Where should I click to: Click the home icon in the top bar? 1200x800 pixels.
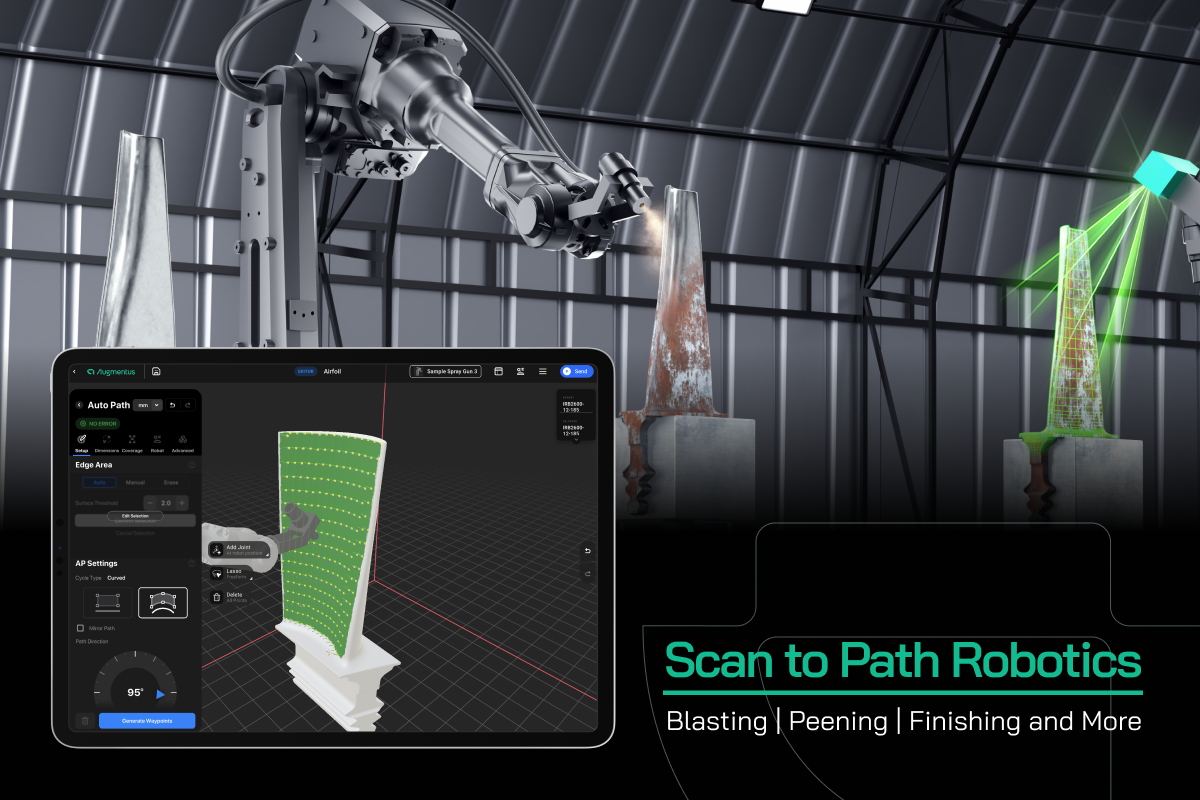coord(157,371)
